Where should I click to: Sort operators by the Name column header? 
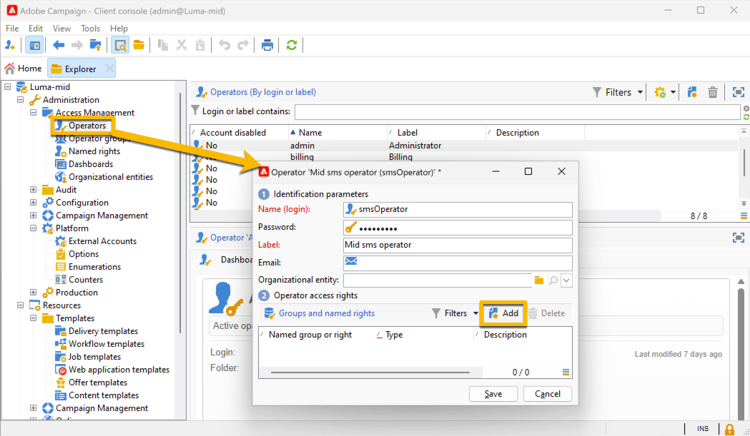pyautogui.click(x=337, y=133)
